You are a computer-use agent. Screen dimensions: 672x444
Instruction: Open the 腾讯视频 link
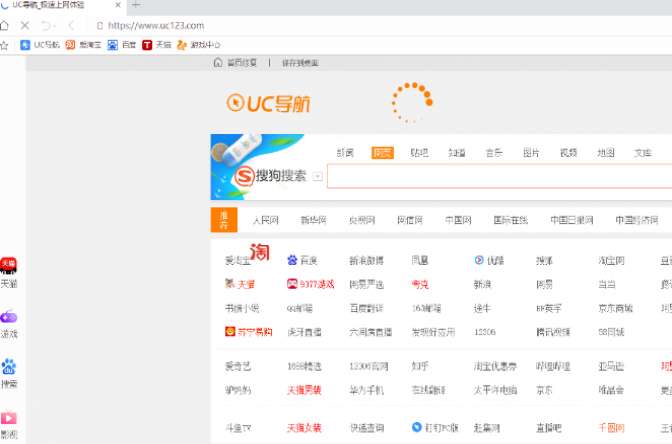[x=553, y=332]
